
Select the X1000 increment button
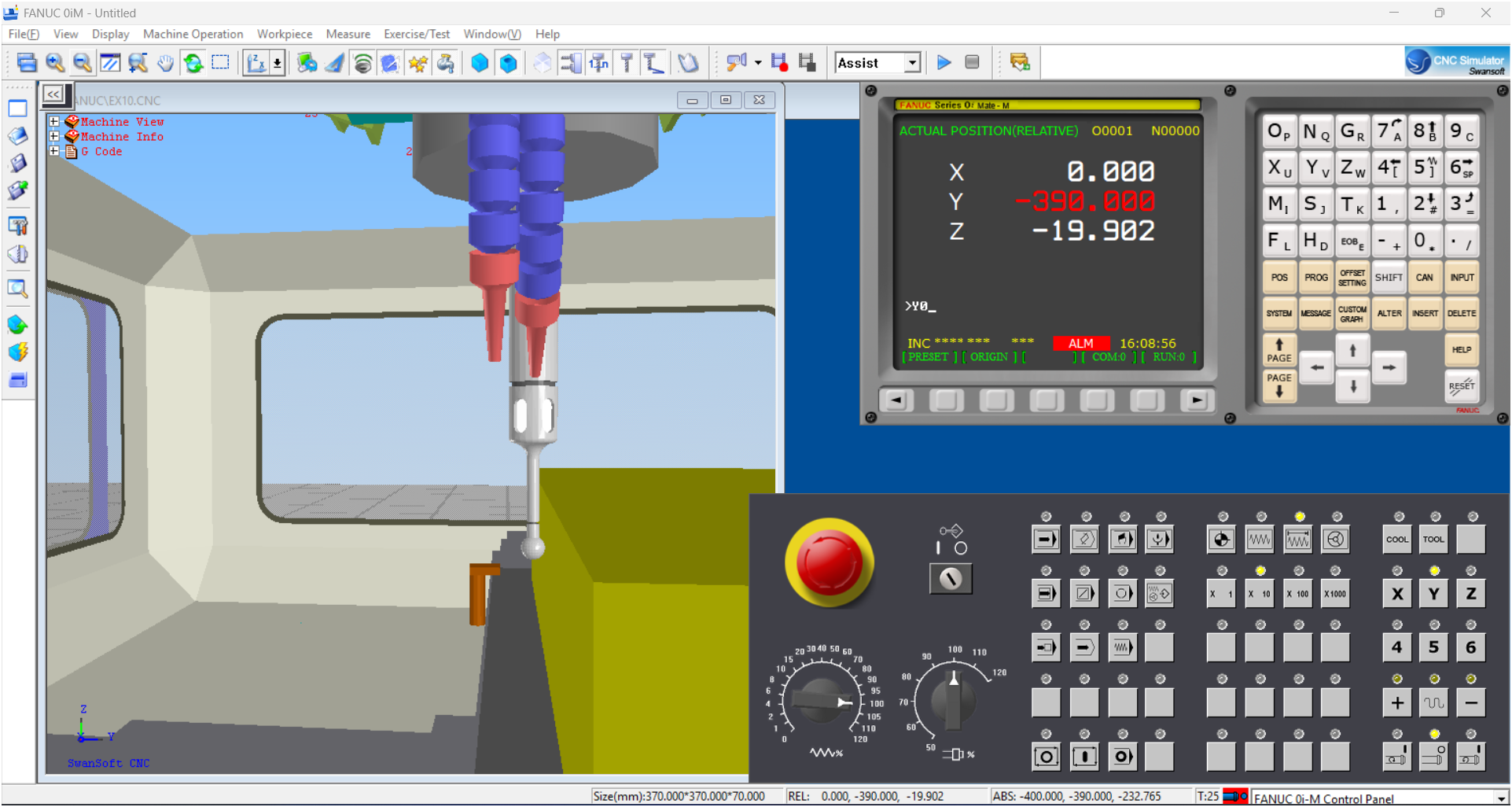(1336, 594)
